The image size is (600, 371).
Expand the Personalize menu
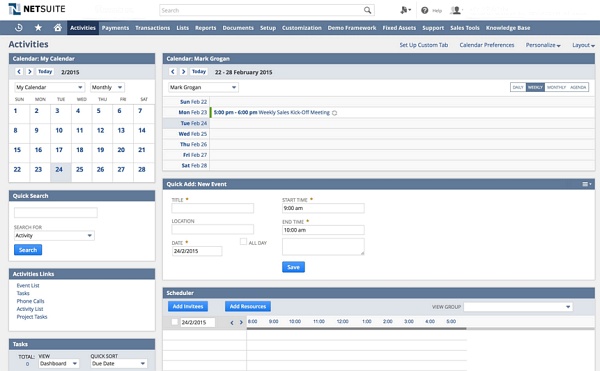tap(543, 45)
